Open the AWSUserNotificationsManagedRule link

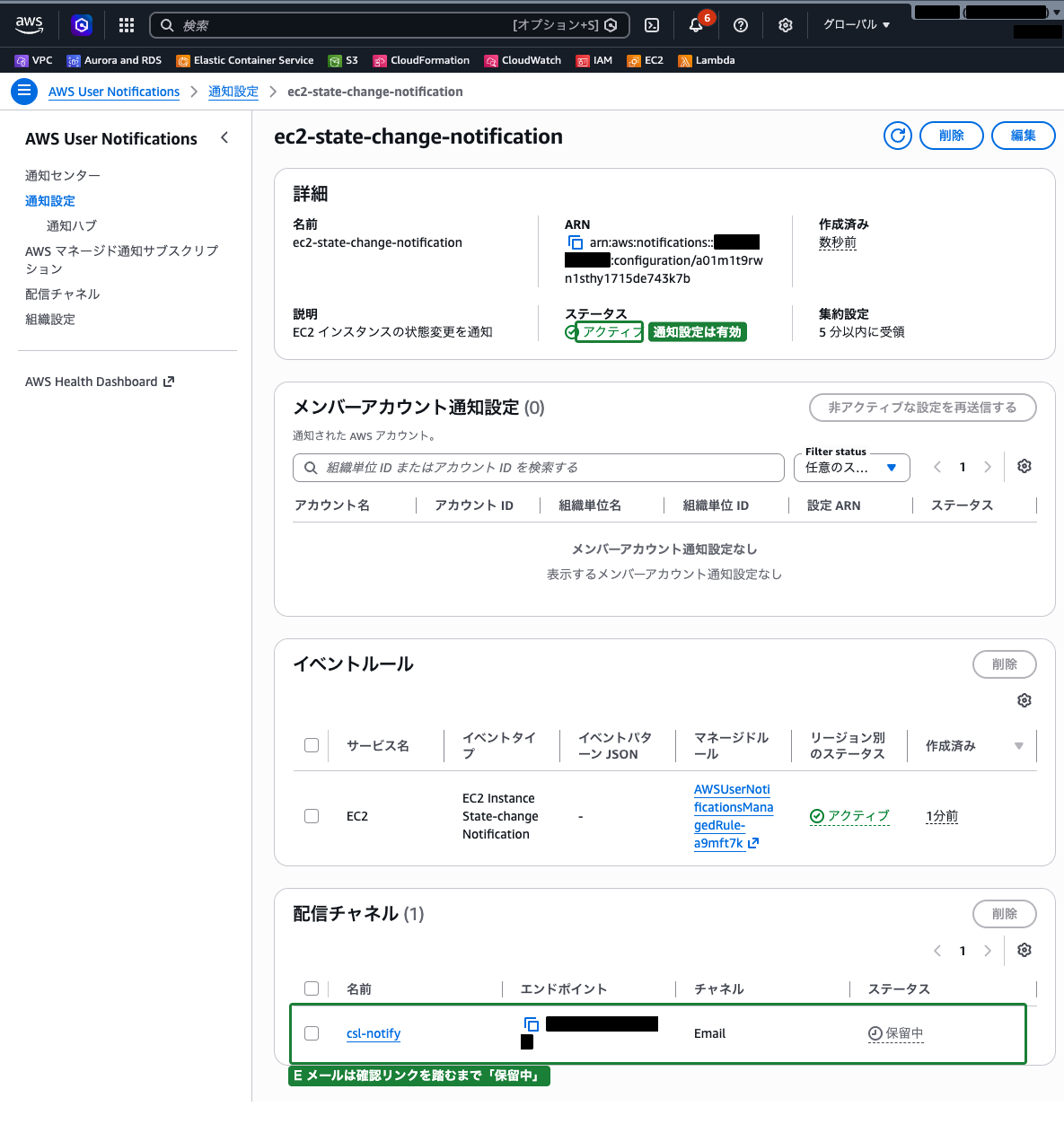click(x=733, y=816)
